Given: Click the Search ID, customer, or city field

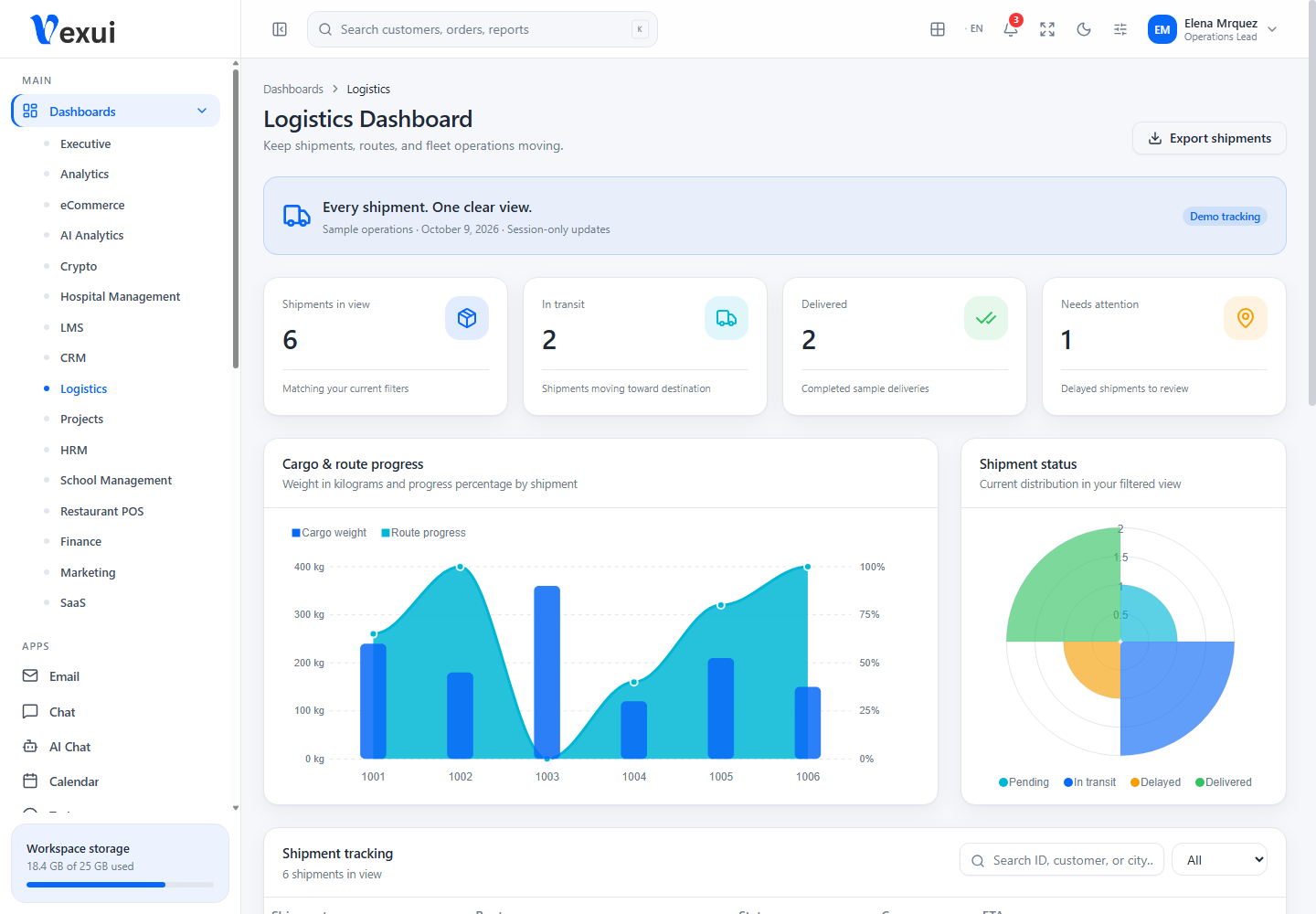Looking at the screenshot, I should pyautogui.click(x=1062, y=860).
